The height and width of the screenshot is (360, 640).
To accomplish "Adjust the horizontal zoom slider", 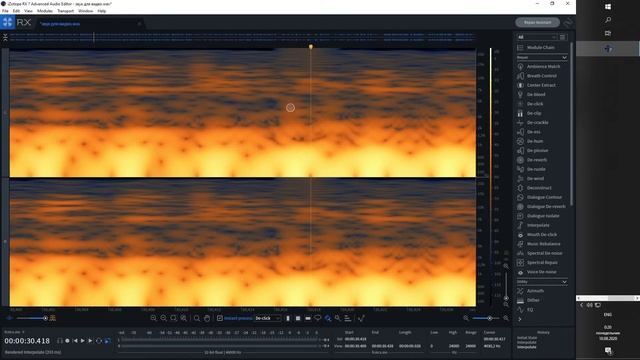I will (486, 318).
